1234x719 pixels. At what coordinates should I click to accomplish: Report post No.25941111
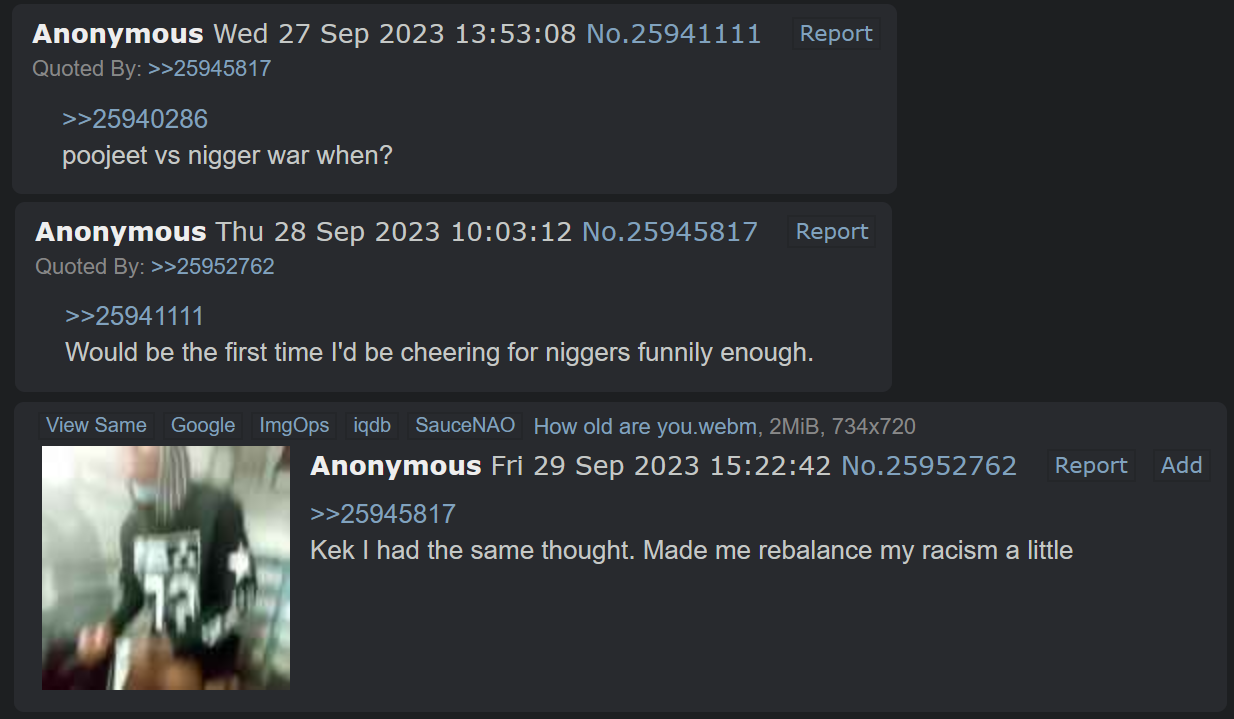[836, 33]
